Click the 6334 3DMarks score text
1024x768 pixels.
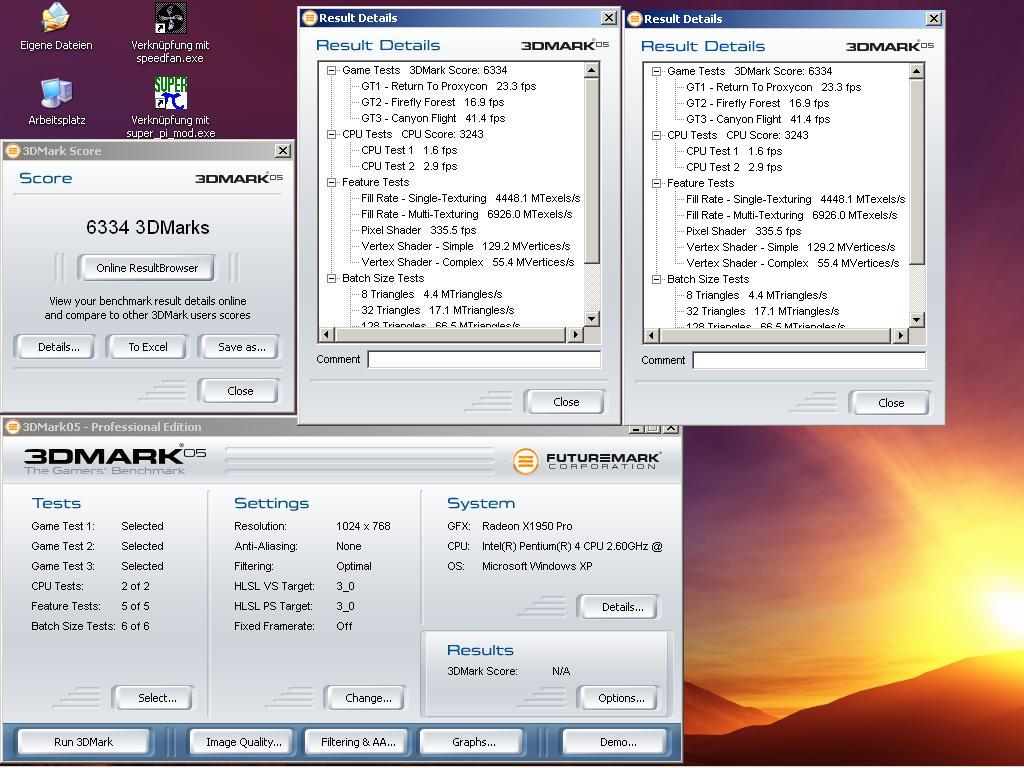point(148,227)
